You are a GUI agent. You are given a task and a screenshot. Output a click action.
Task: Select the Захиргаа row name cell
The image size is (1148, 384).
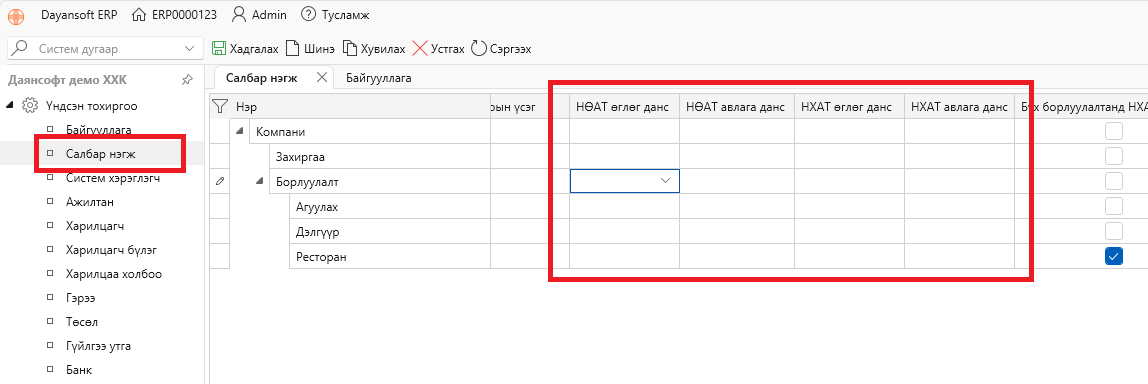pyautogui.click(x=379, y=156)
